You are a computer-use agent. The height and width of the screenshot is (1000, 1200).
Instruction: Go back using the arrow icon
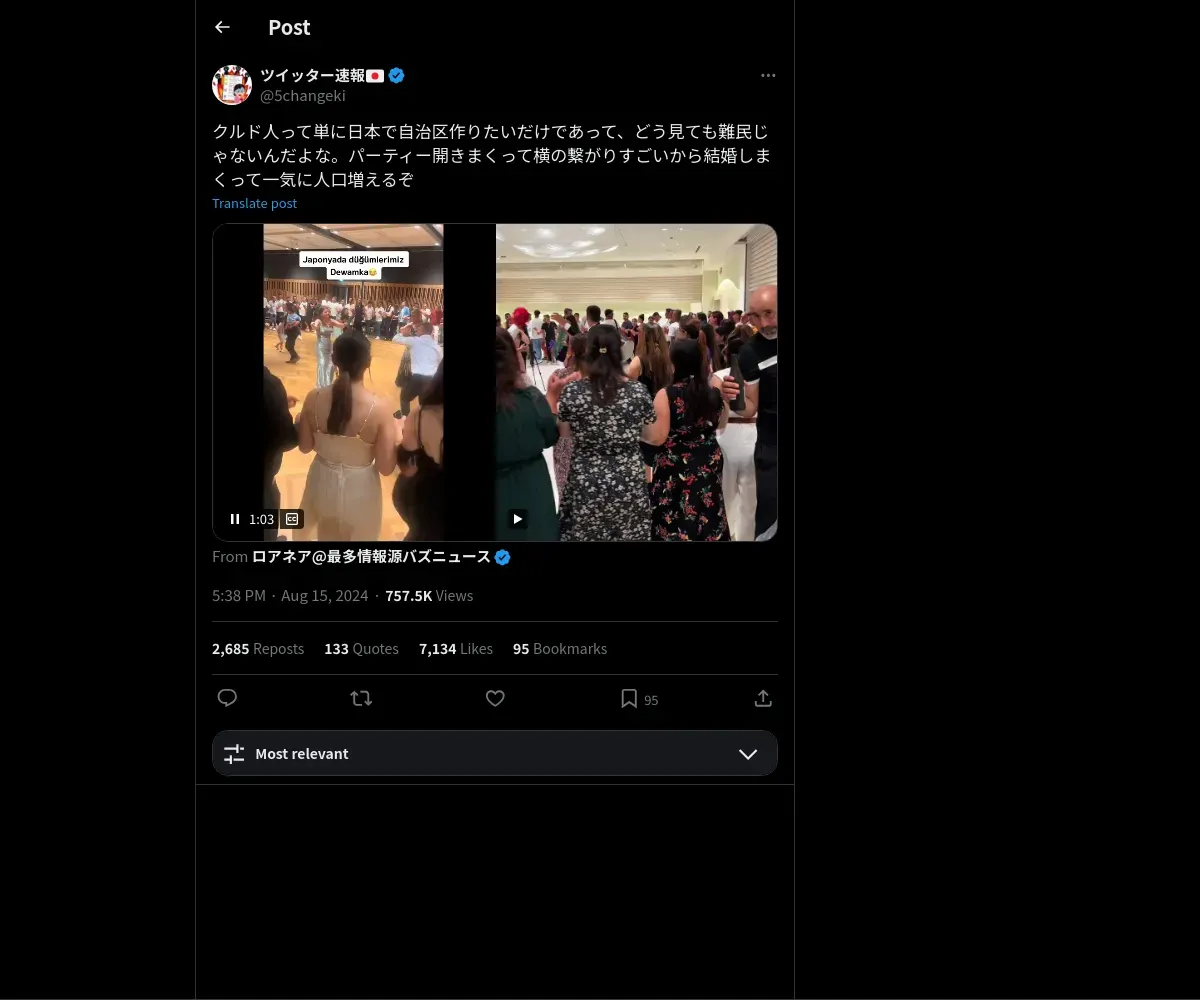point(222,27)
